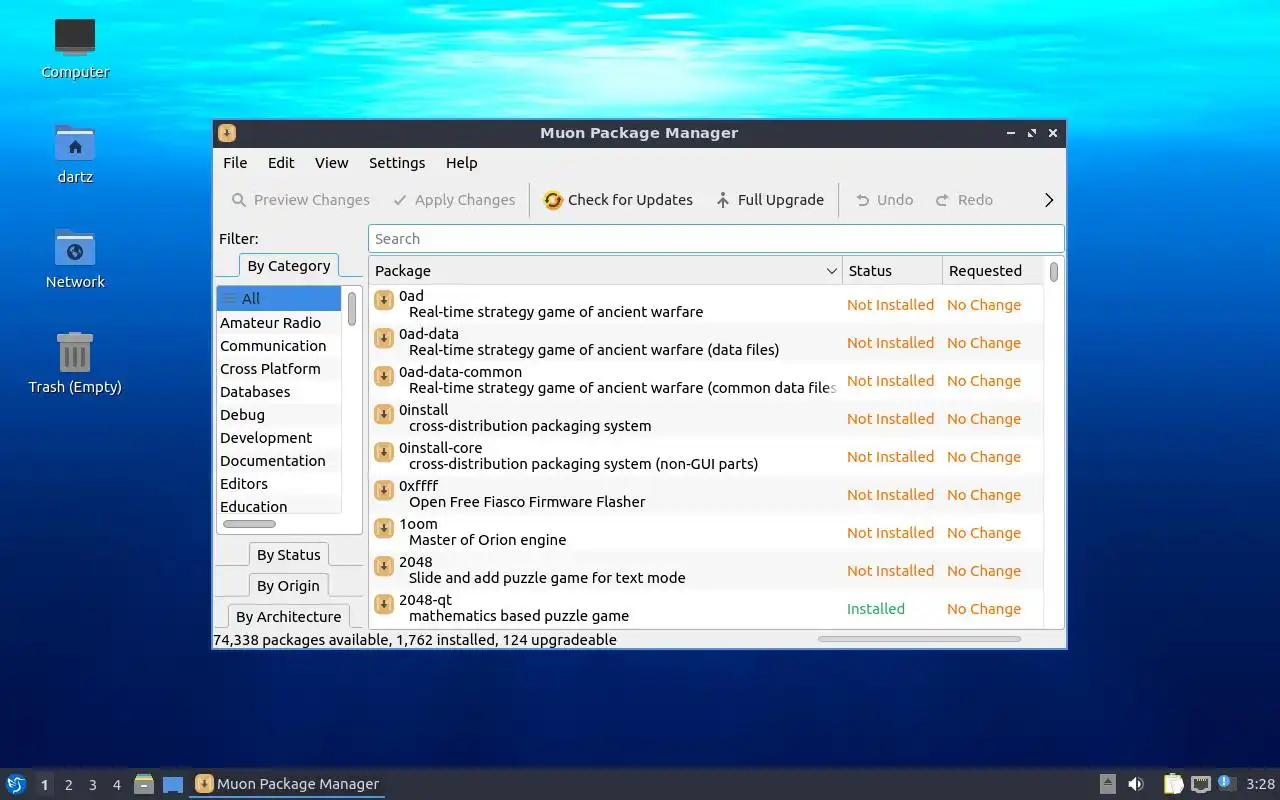Click the show desktop taskbar icon
Image resolution: width=1280 pixels, height=800 pixels.
click(173, 784)
